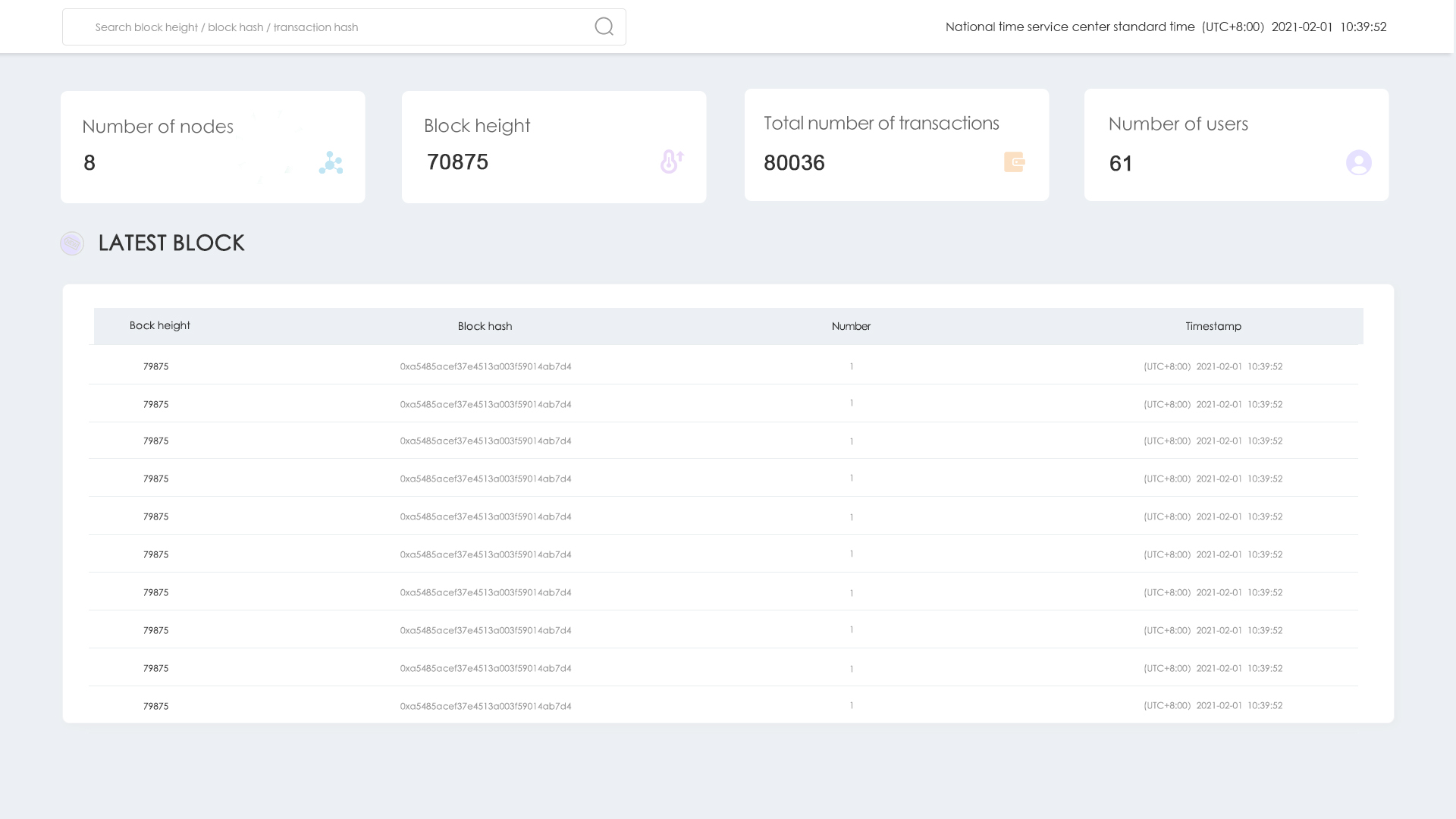The height and width of the screenshot is (819, 1456).
Task: Sort by Timestamp column header
Action: [x=1213, y=326]
